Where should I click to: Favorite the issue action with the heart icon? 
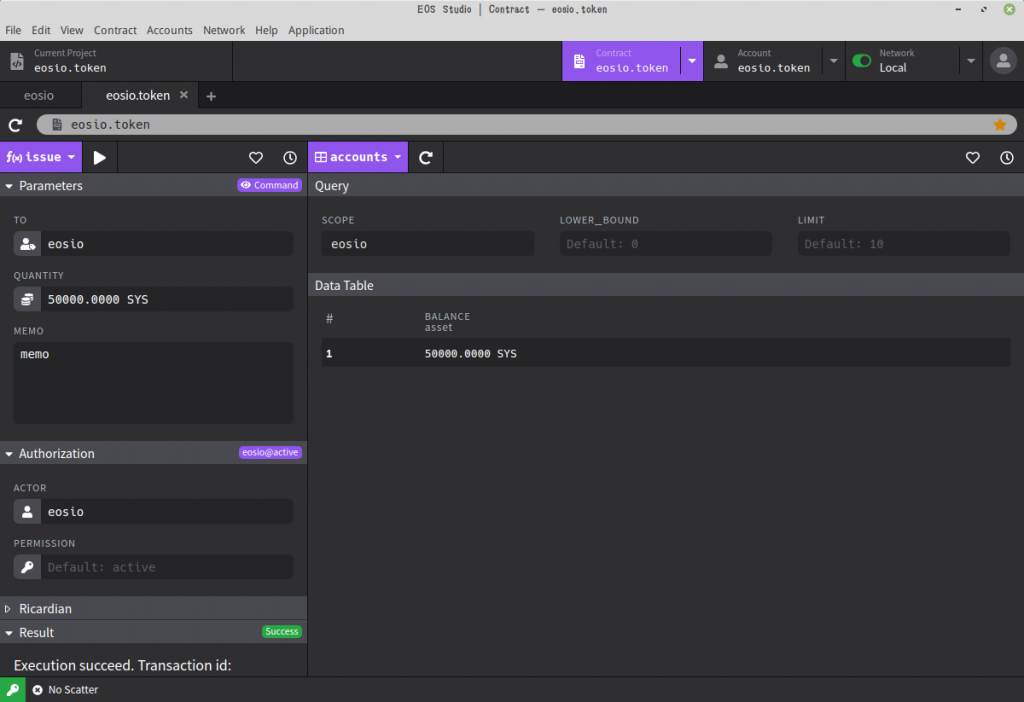point(256,157)
